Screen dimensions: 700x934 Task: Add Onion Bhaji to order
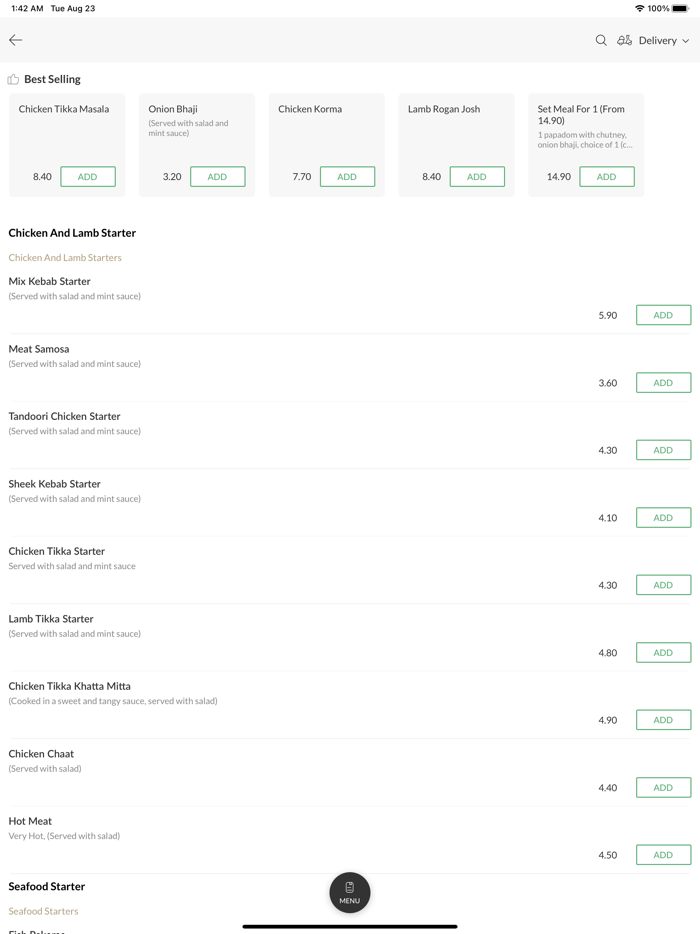pyautogui.click(x=217, y=177)
